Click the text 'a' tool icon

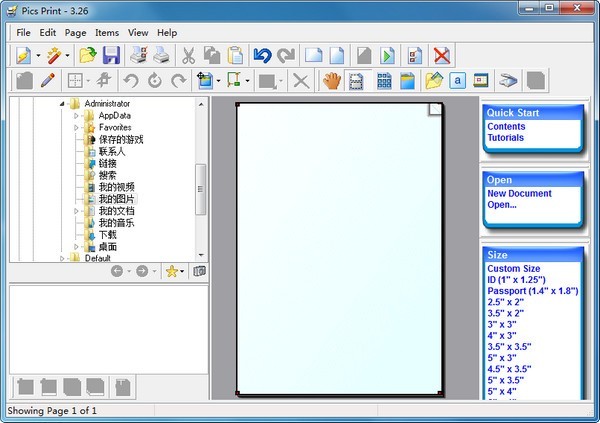(x=457, y=81)
